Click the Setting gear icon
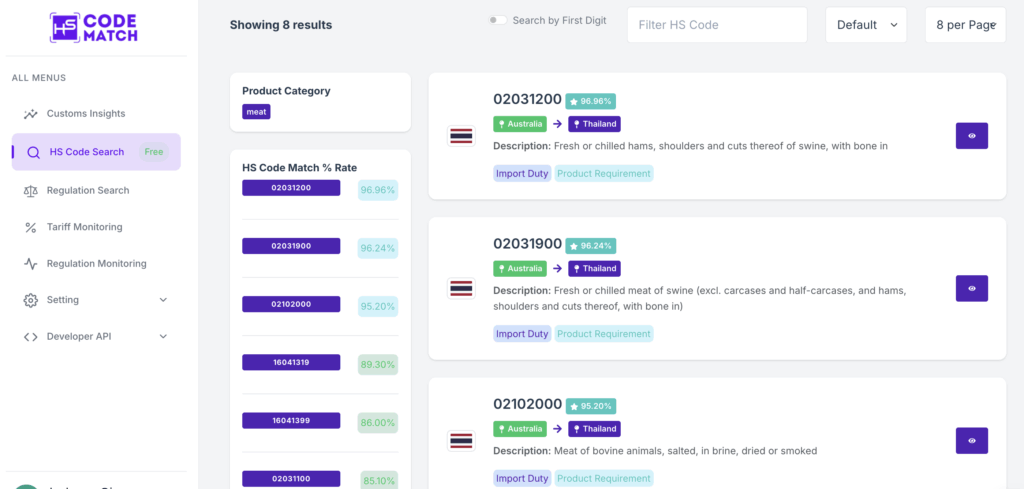The width and height of the screenshot is (1024, 489). pos(31,300)
